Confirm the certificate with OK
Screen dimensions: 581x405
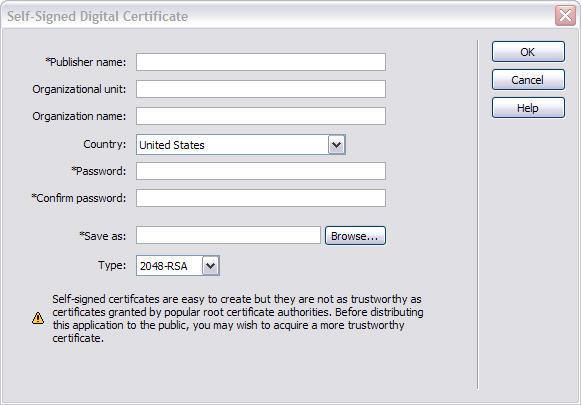(x=528, y=52)
